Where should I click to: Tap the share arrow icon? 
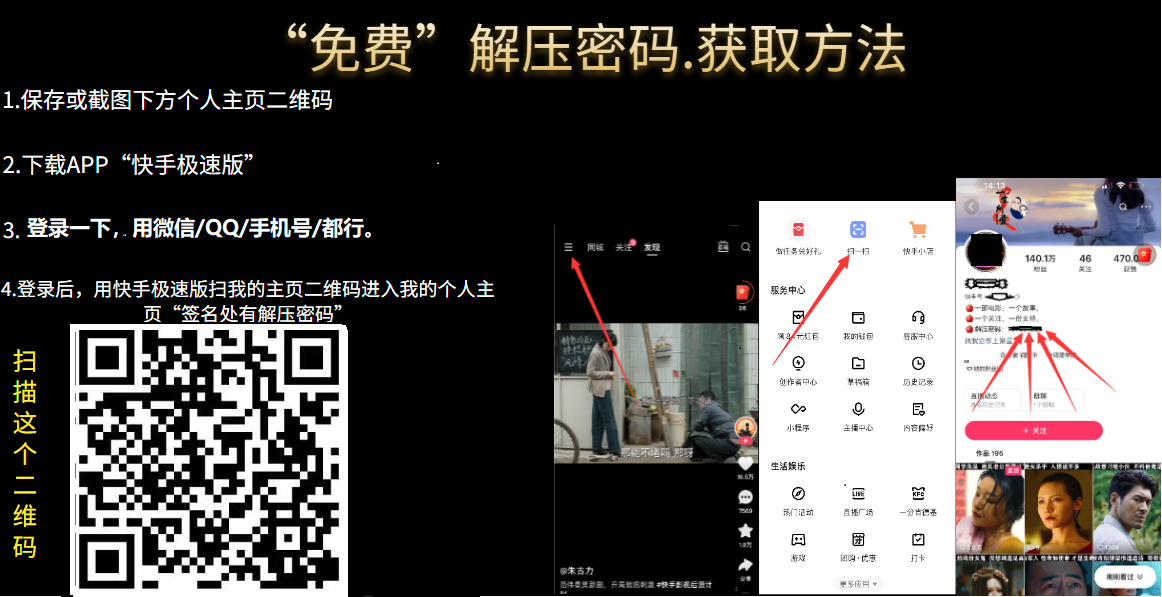tap(746, 564)
